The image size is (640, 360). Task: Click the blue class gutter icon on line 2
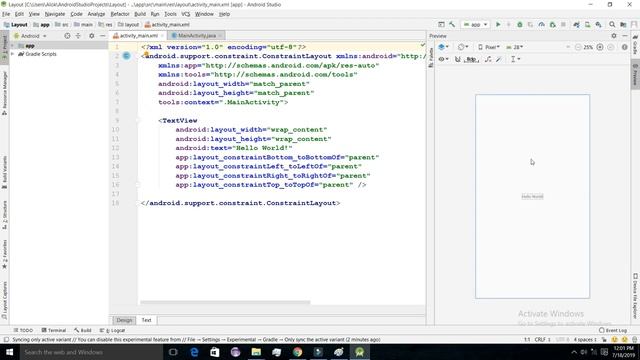point(127,56)
